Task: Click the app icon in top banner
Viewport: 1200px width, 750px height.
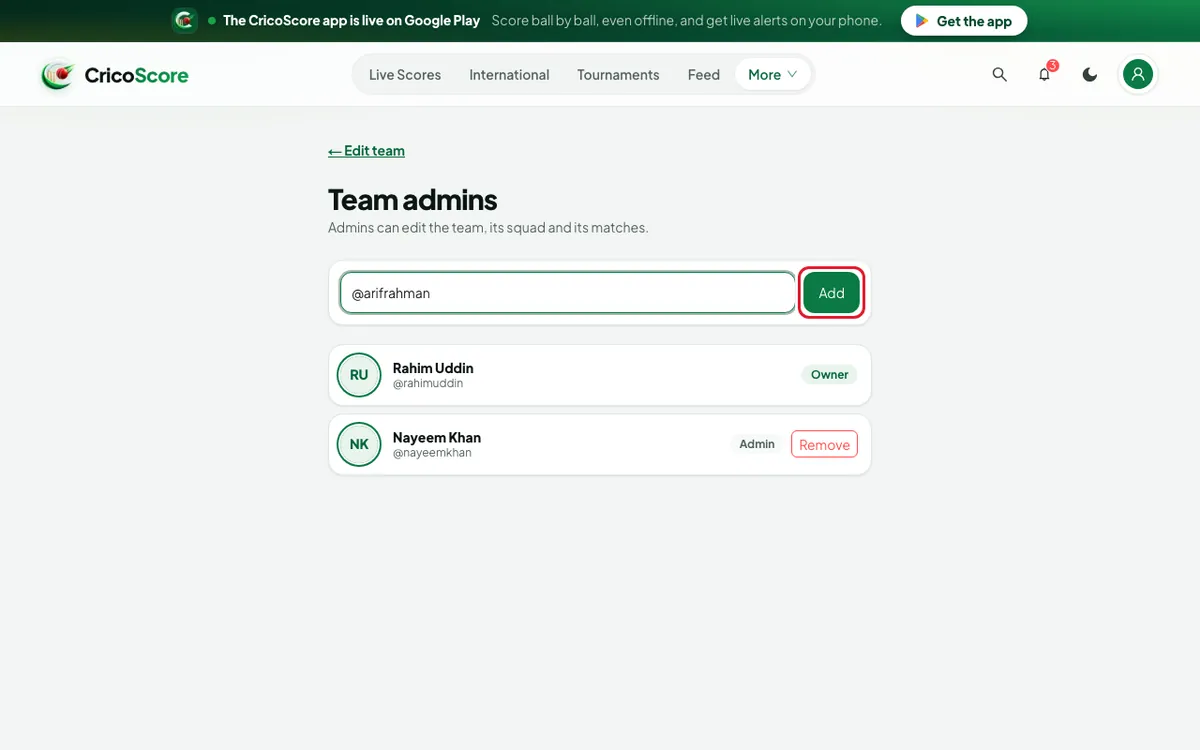Action: tap(185, 20)
